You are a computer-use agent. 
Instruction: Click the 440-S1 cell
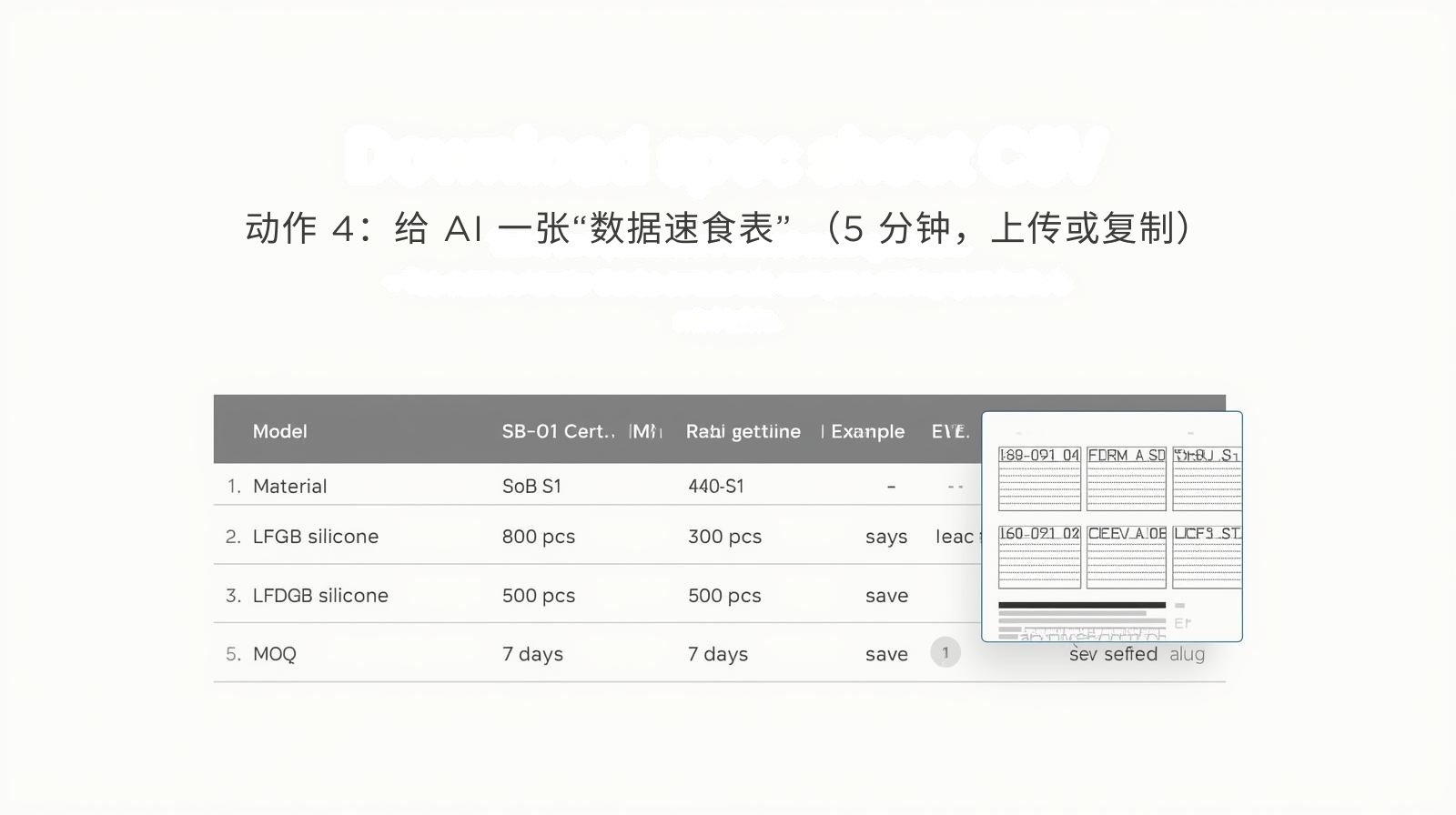click(x=716, y=486)
